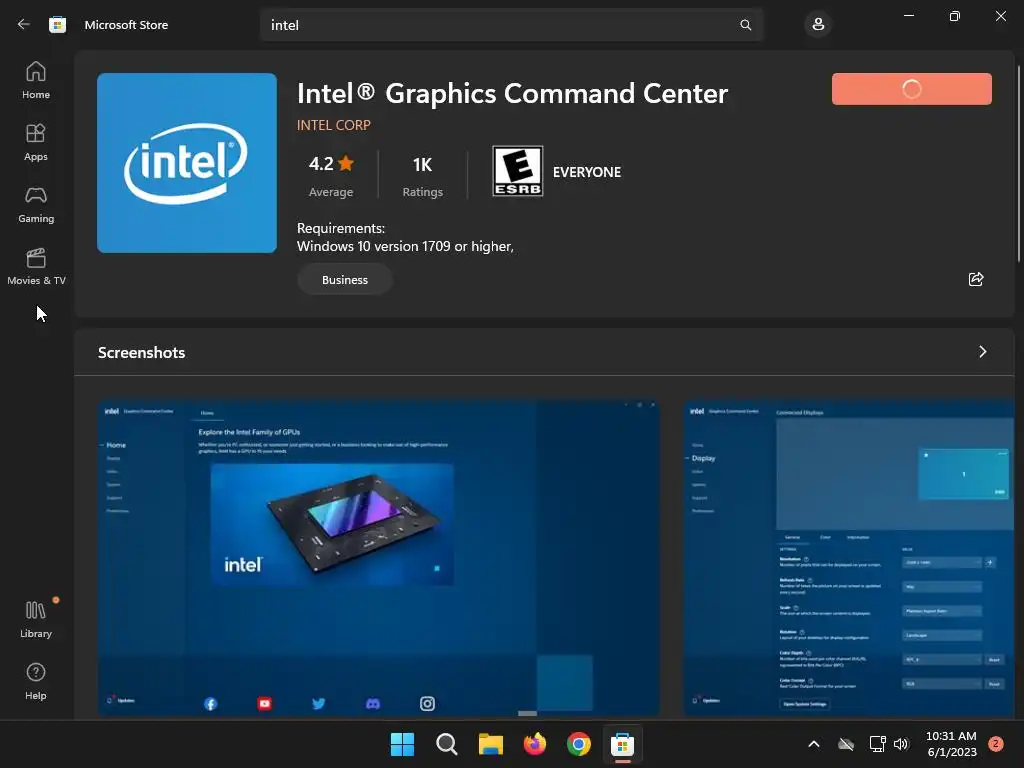Open Help in the sidebar
Image resolution: width=1024 pixels, height=768 pixels.
(36, 681)
